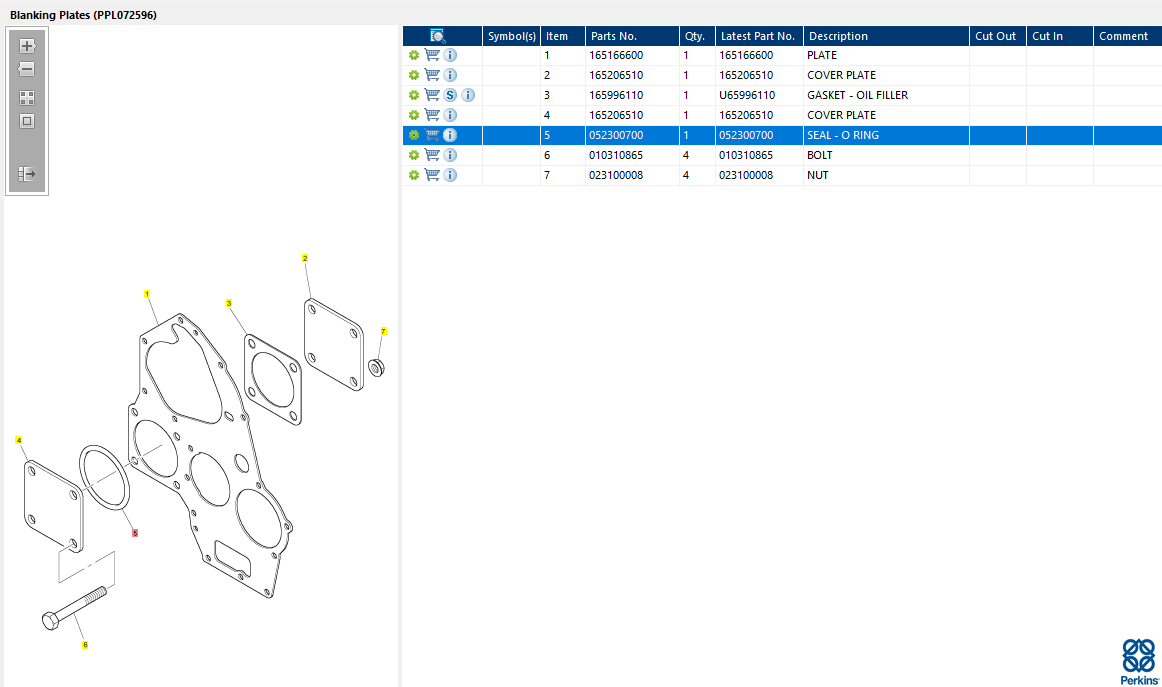The image size is (1162, 687).
Task: Click gear icon for item 2 COVER PLATE
Action: pos(414,75)
